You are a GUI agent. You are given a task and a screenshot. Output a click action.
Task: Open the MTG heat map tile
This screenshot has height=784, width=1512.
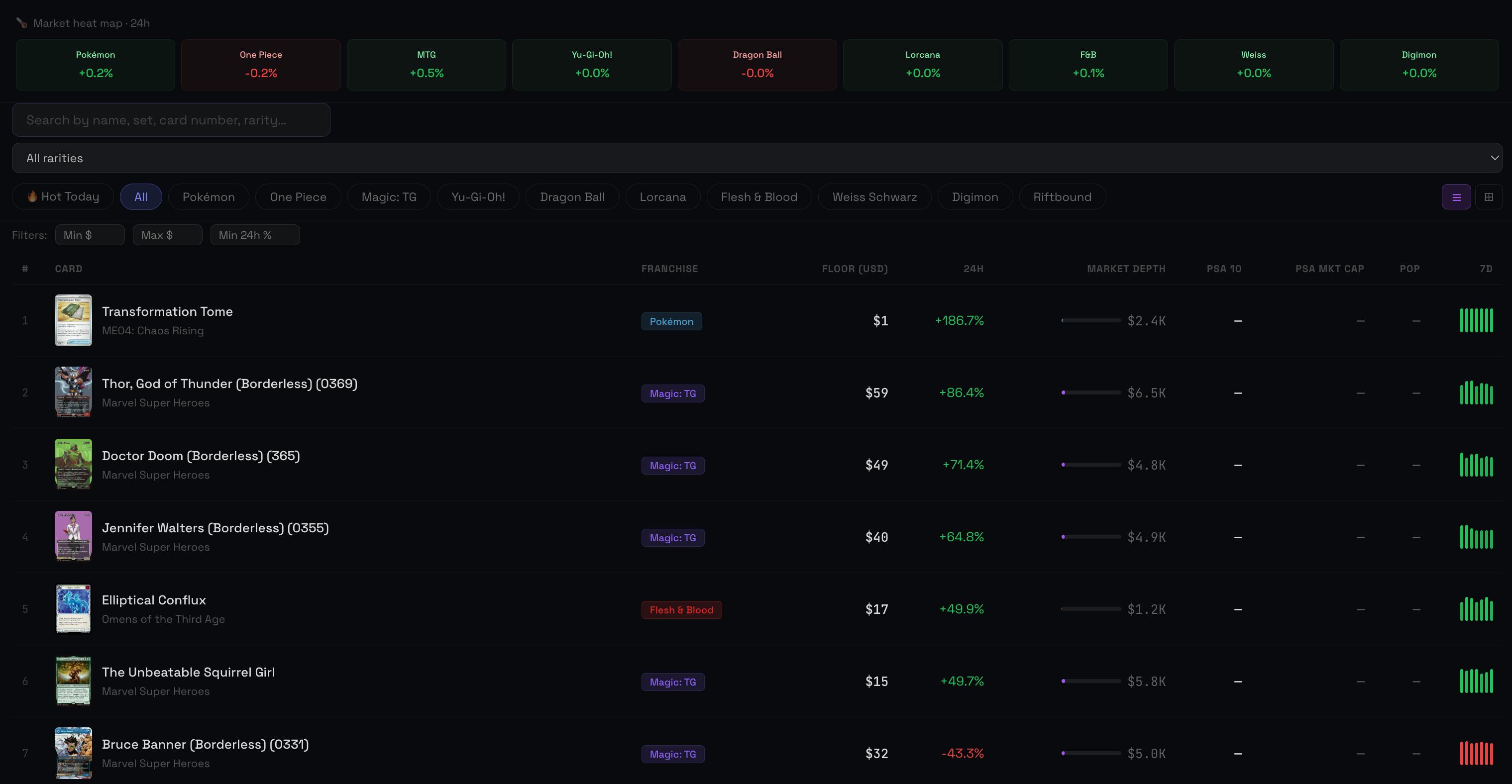pos(426,65)
